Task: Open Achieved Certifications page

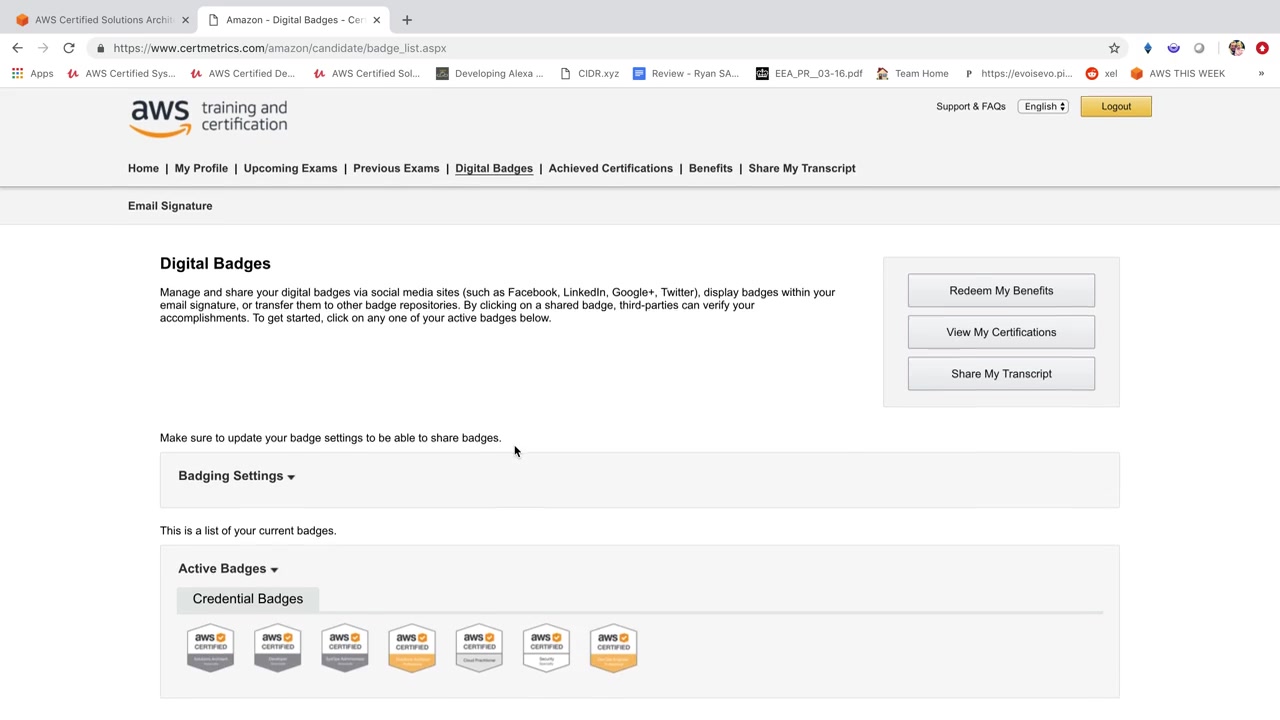Action: pyautogui.click(x=610, y=168)
